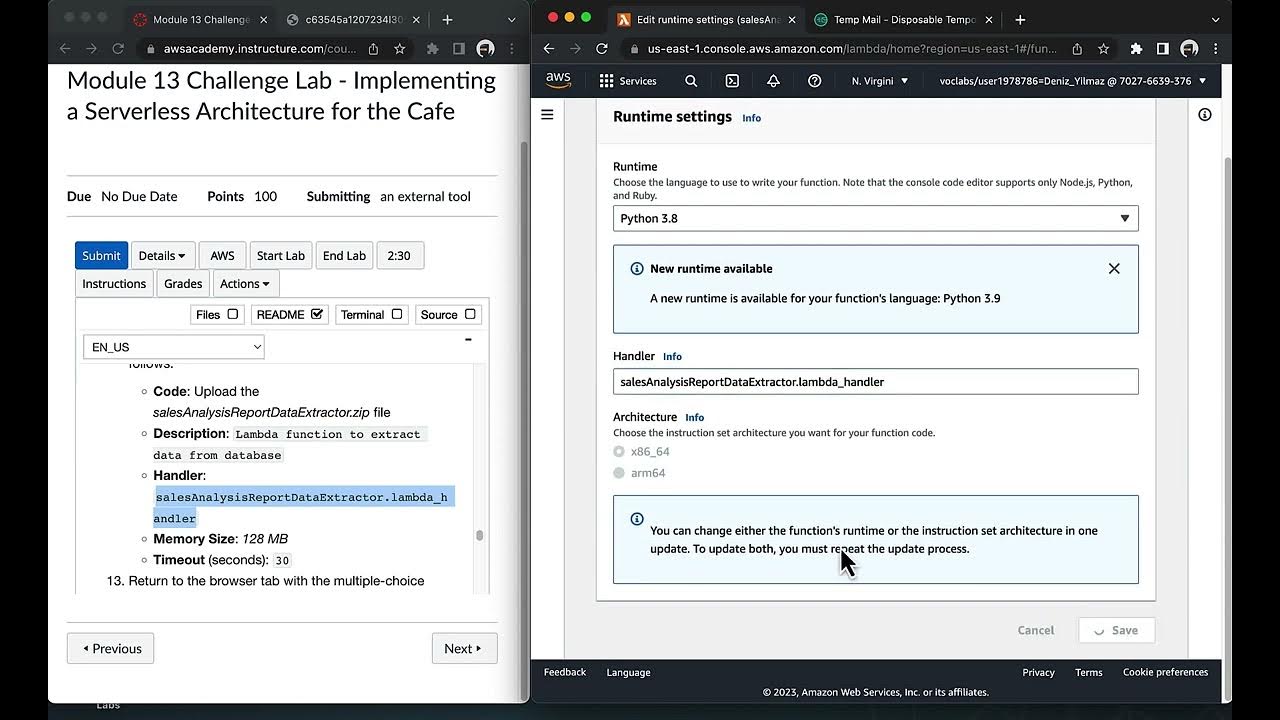Toggle the Terminal checkbox
1280x720 pixels.
coord(397,314)
